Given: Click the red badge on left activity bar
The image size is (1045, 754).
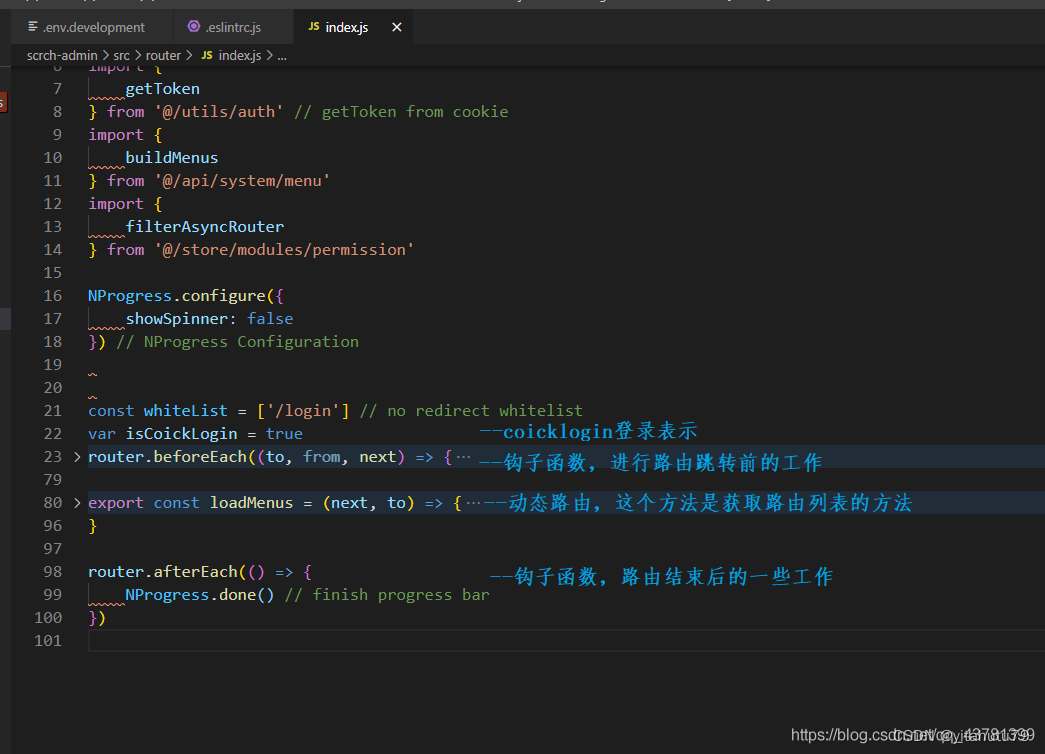Looking at the screenshot, I should (2, 101).
